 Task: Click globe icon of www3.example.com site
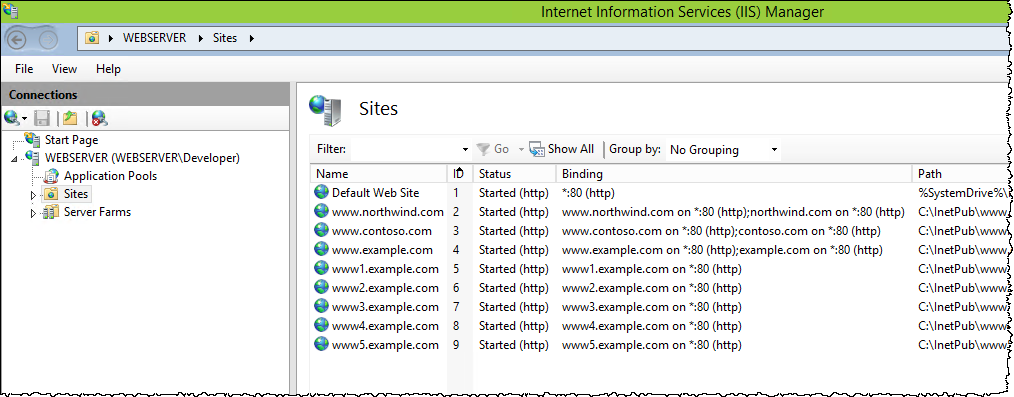pyautogui.click(x=321, y=306)
